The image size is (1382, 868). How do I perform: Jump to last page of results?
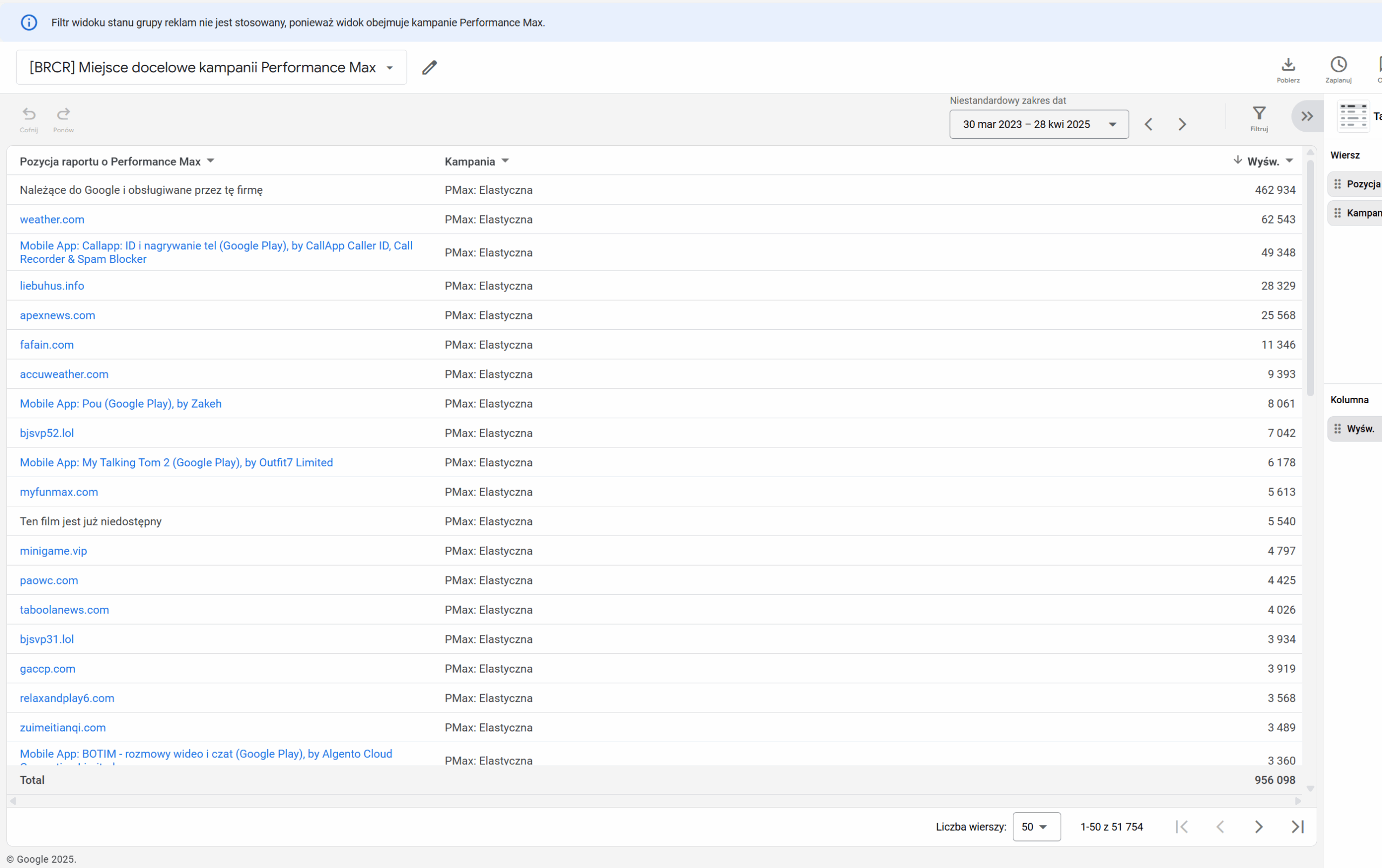(x=1297, y=826)
